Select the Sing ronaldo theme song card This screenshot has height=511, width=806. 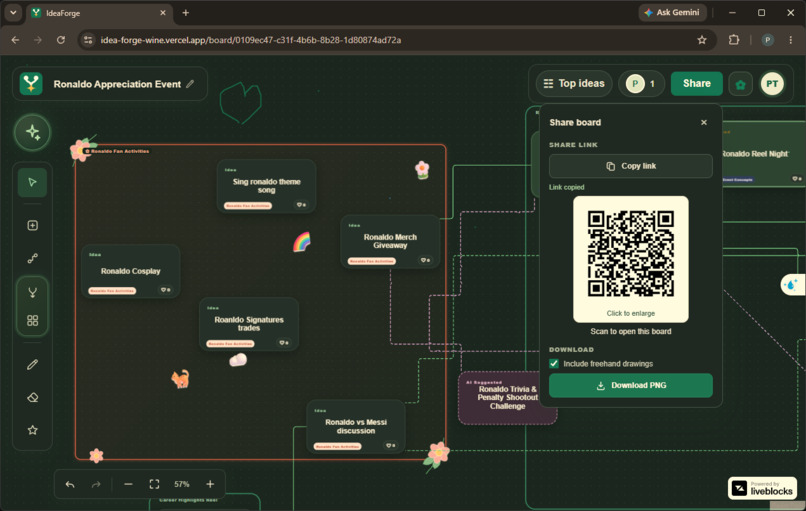(x=266, y=186)
